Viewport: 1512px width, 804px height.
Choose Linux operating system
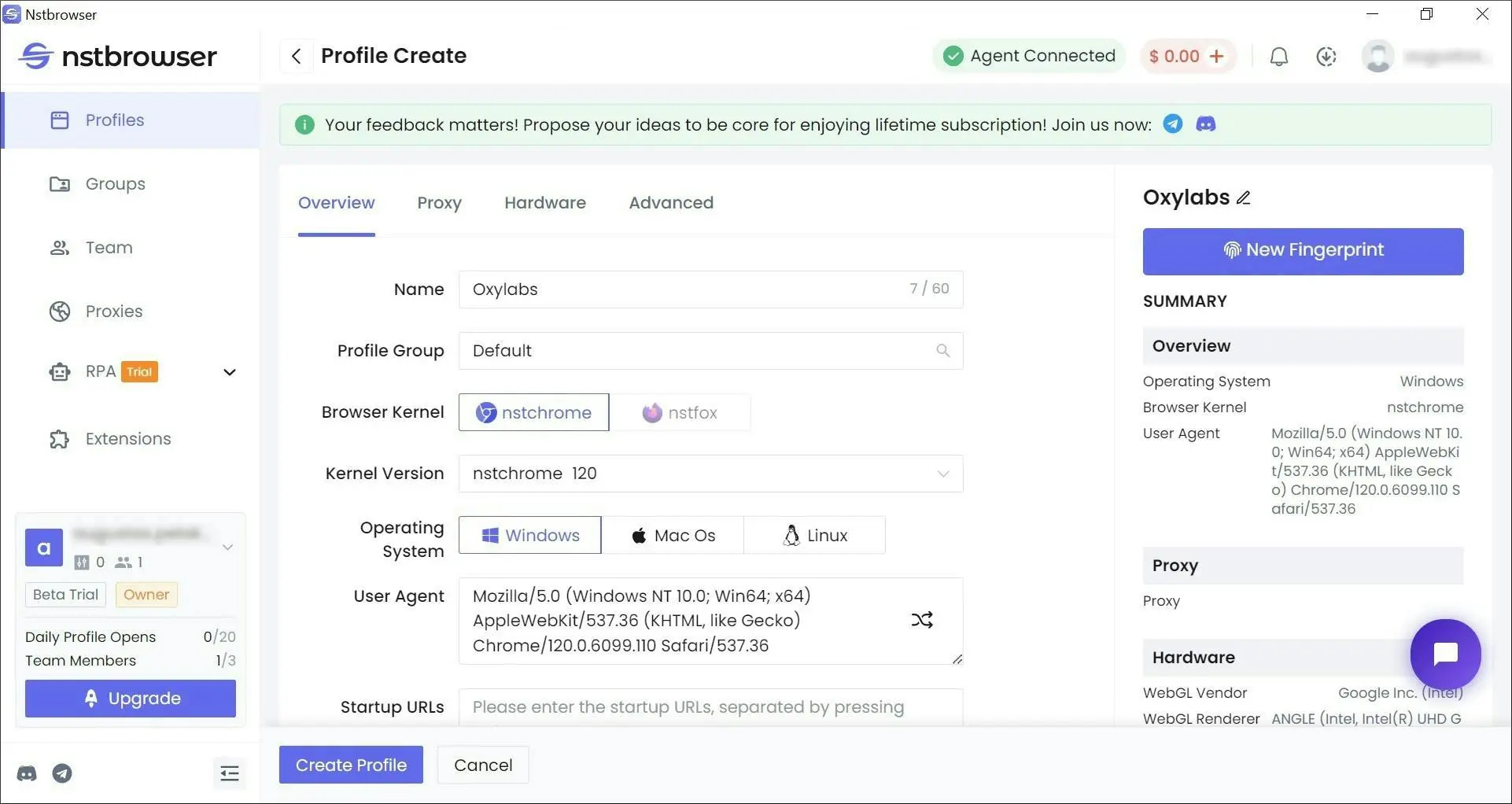pyautogui.click(x=814, y=536)
